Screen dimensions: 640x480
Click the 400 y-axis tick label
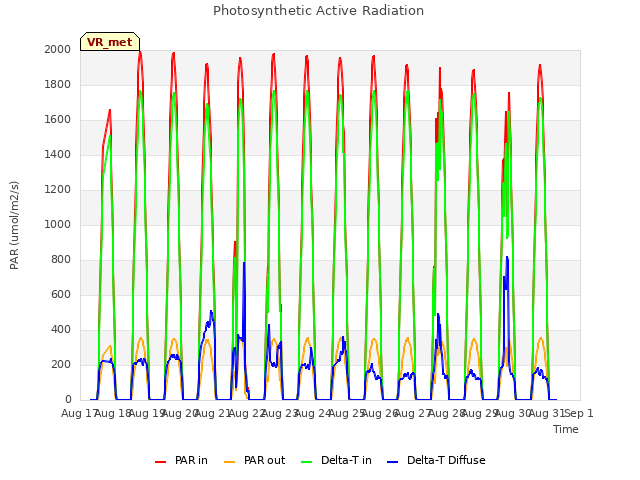61,330
